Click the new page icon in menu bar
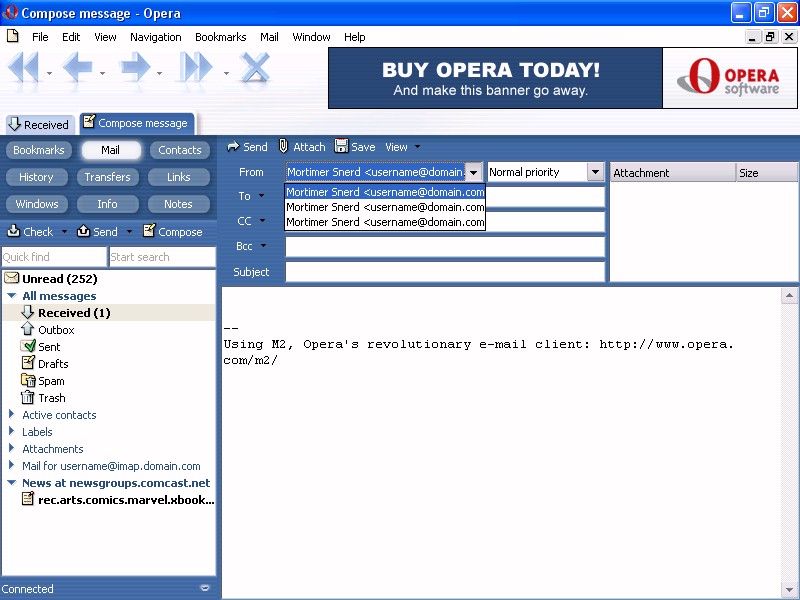 click(13, 36)
